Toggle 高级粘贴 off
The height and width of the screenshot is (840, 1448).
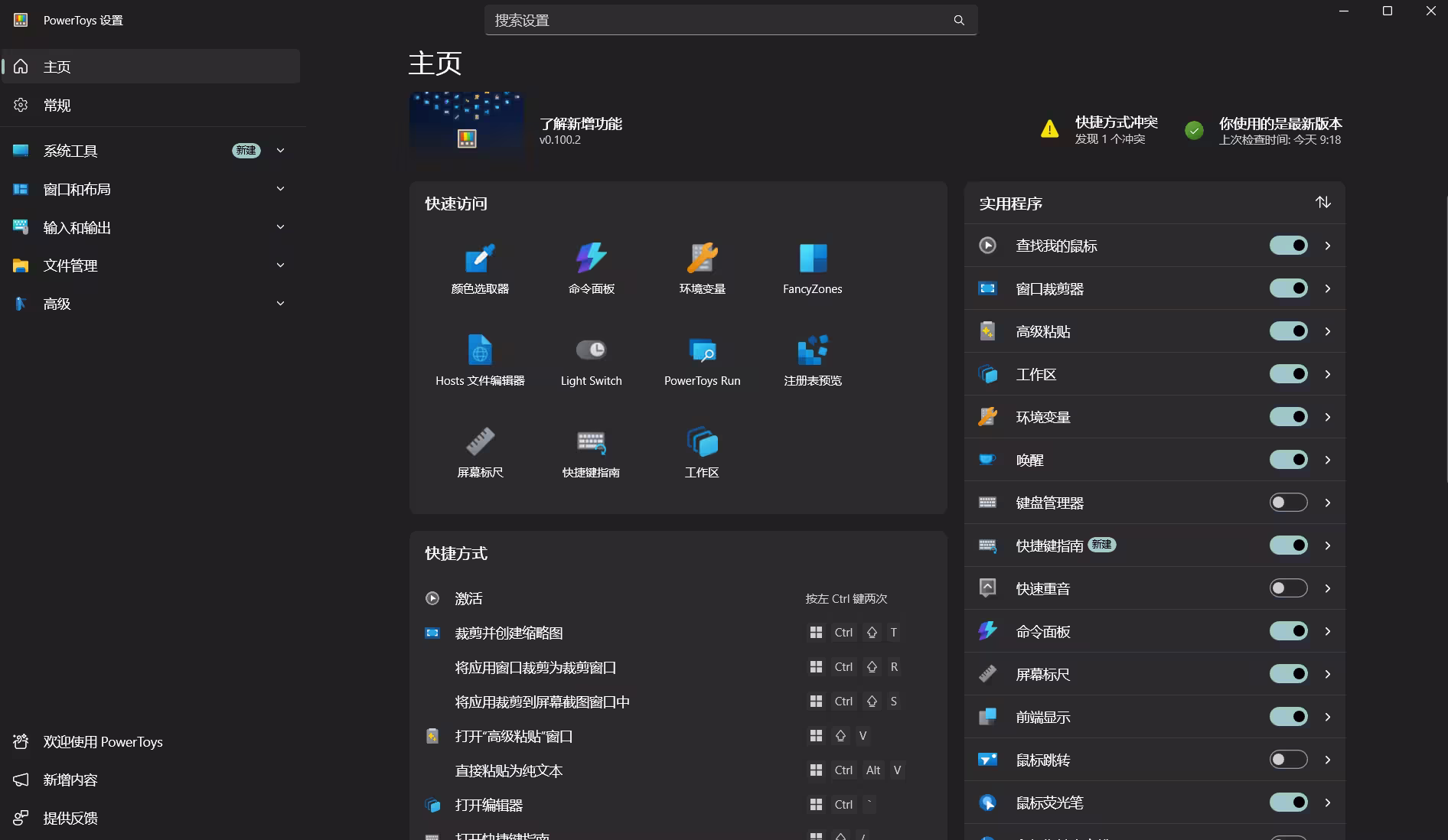(x=1289, y=331)
